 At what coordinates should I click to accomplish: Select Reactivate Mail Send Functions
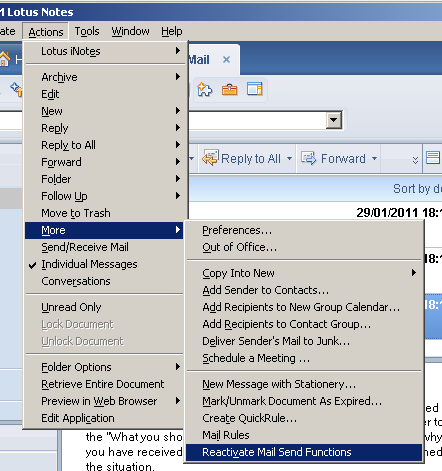[x=304, y=452]
